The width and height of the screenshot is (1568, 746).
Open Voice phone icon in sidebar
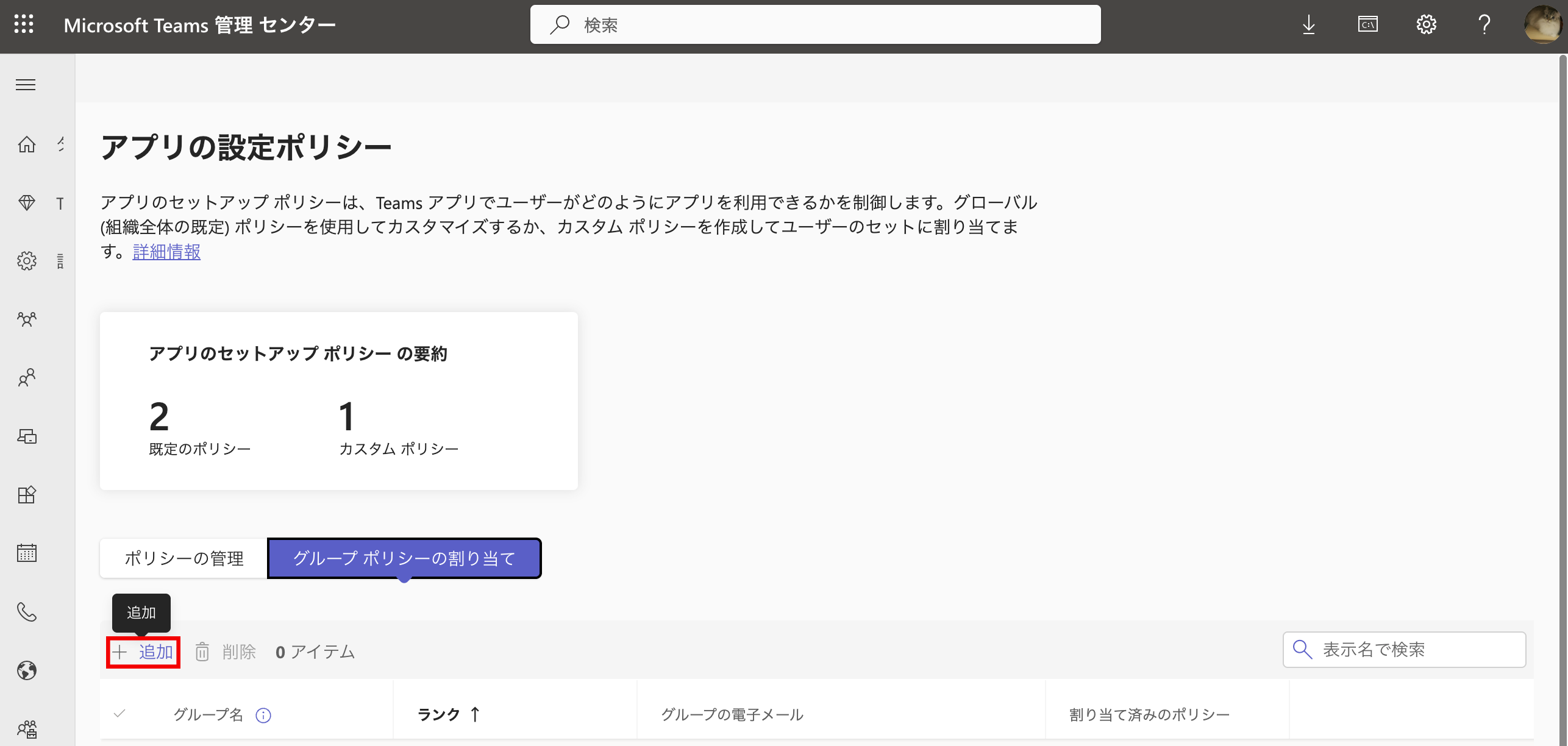click(27, 612)
